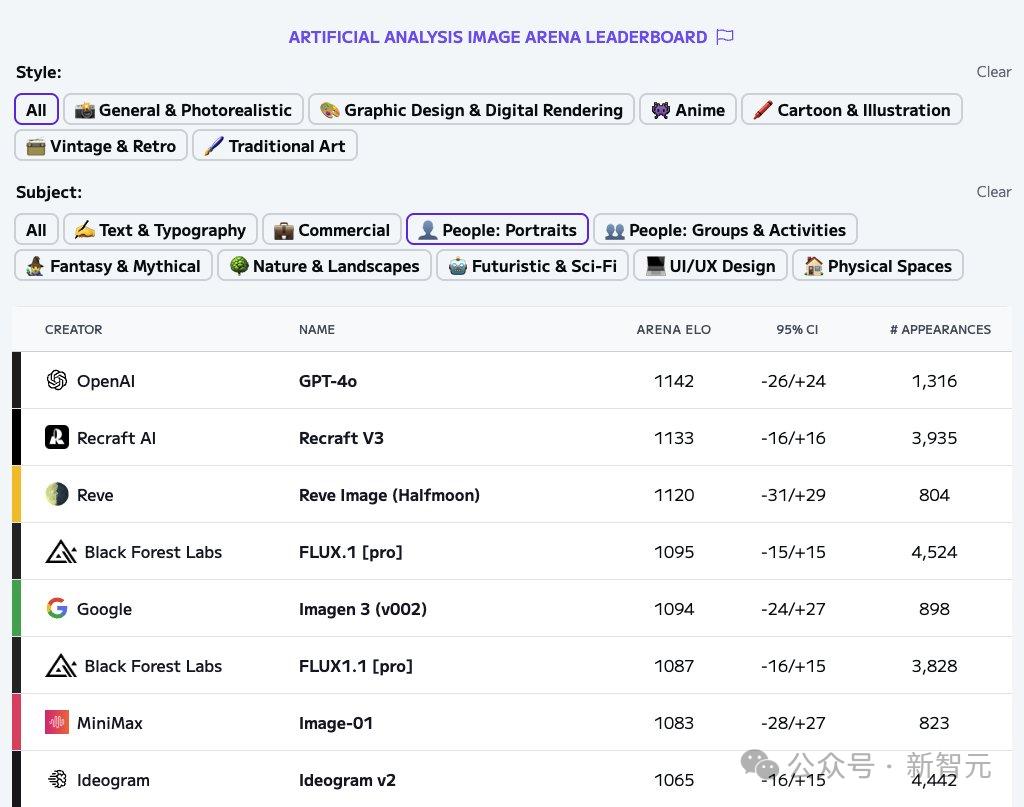This screenshot has width=1024, height=807.
Task: Click the FLUX.1 [pro] model name
Action: pos(351,552)
